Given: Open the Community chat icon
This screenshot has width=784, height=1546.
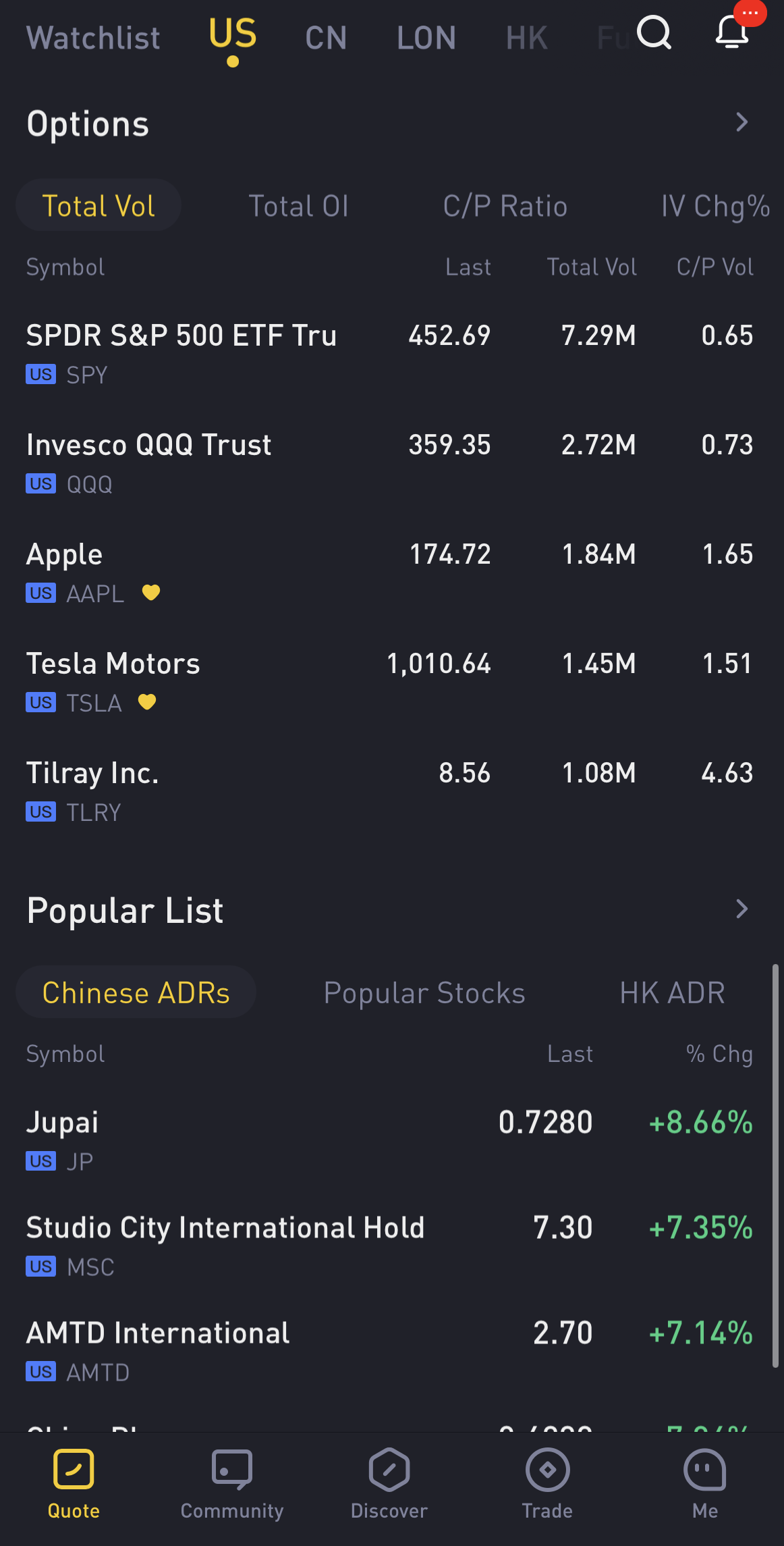Looking at the screenshot, I should 231,1469.
